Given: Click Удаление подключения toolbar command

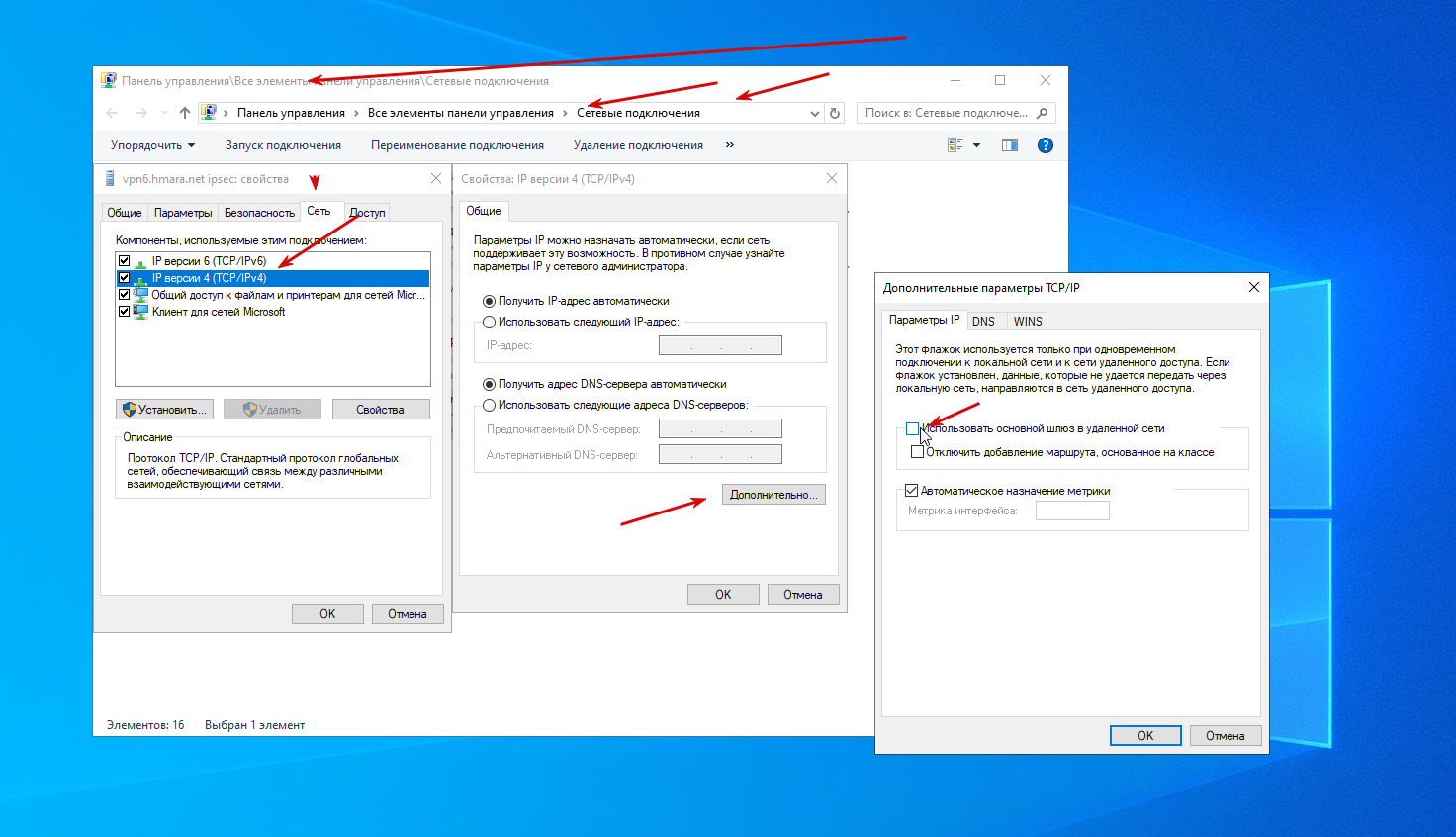Looking at the screenshot, I should coord(638,145).
